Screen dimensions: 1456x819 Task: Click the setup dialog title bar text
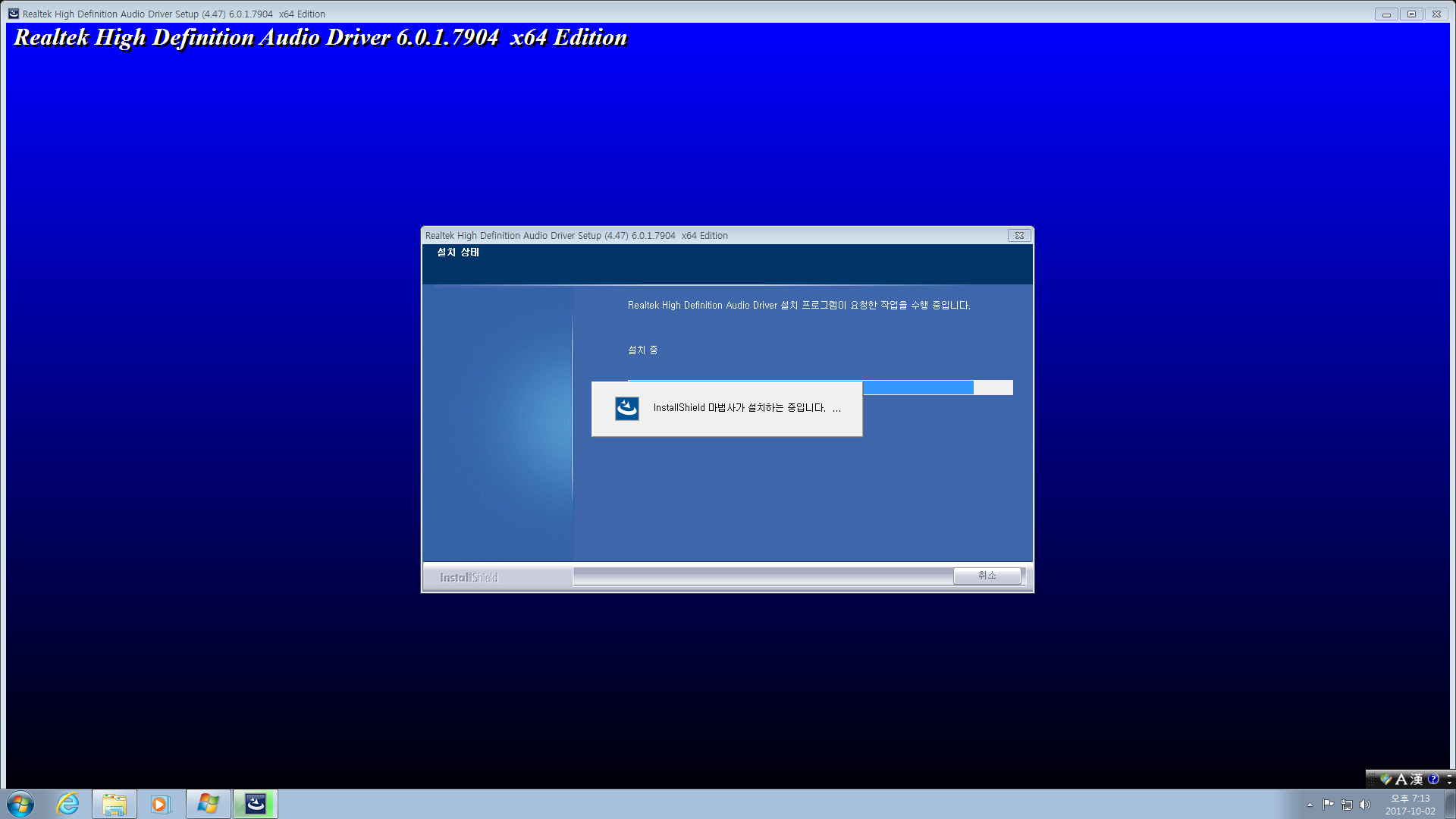(x=576, y=236)
